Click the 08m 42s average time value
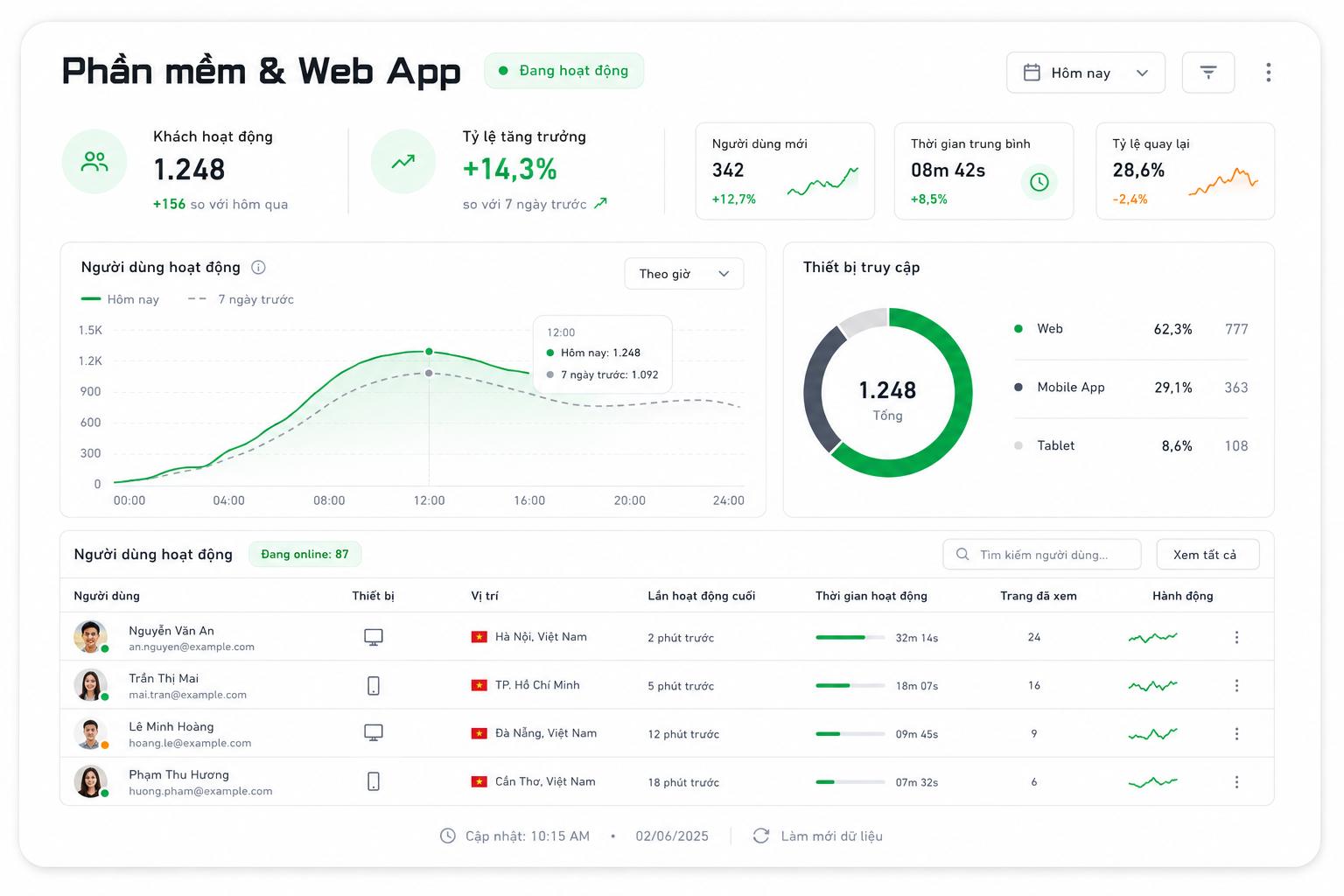Image resolution: width=1344 pixels, height=896 pixels. click(x=948, y=171)
